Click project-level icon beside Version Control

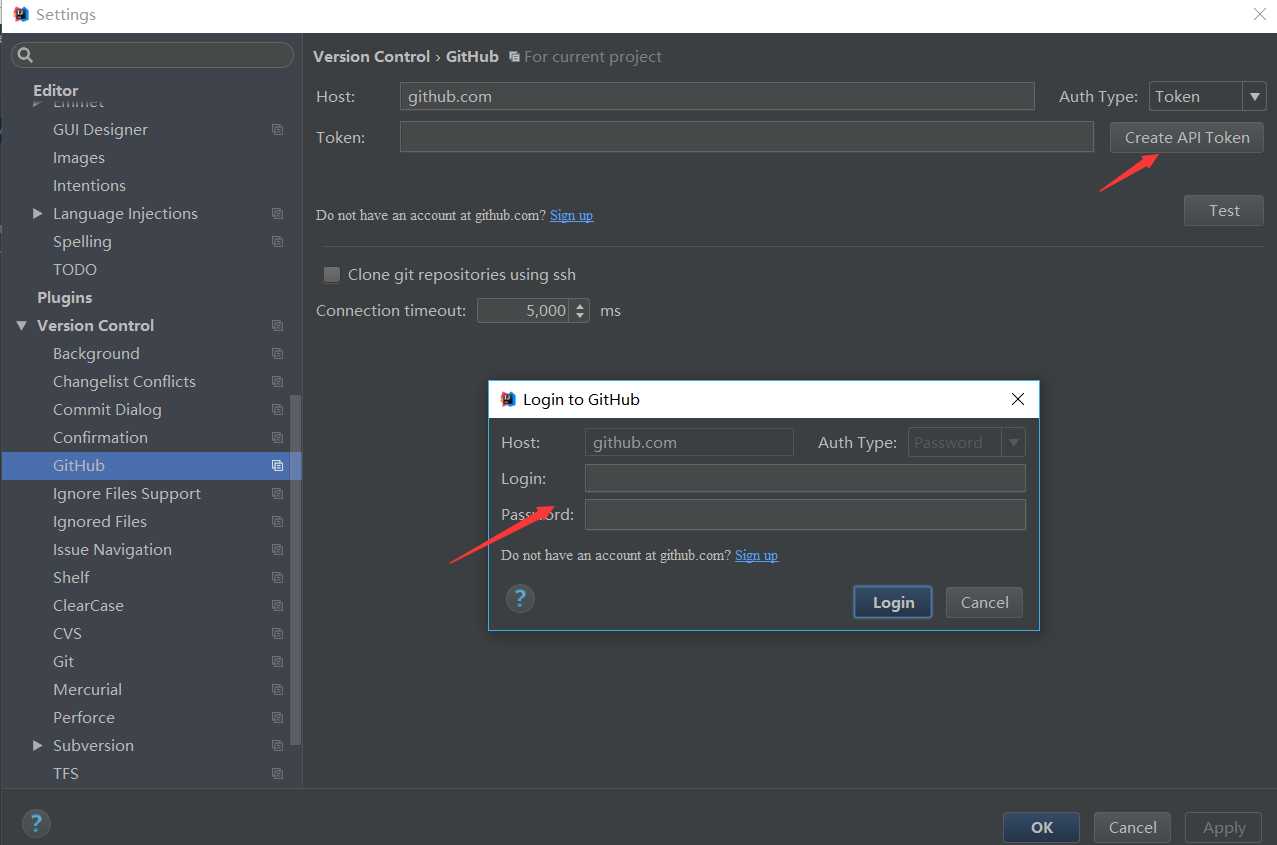click(x=277, y=326)
